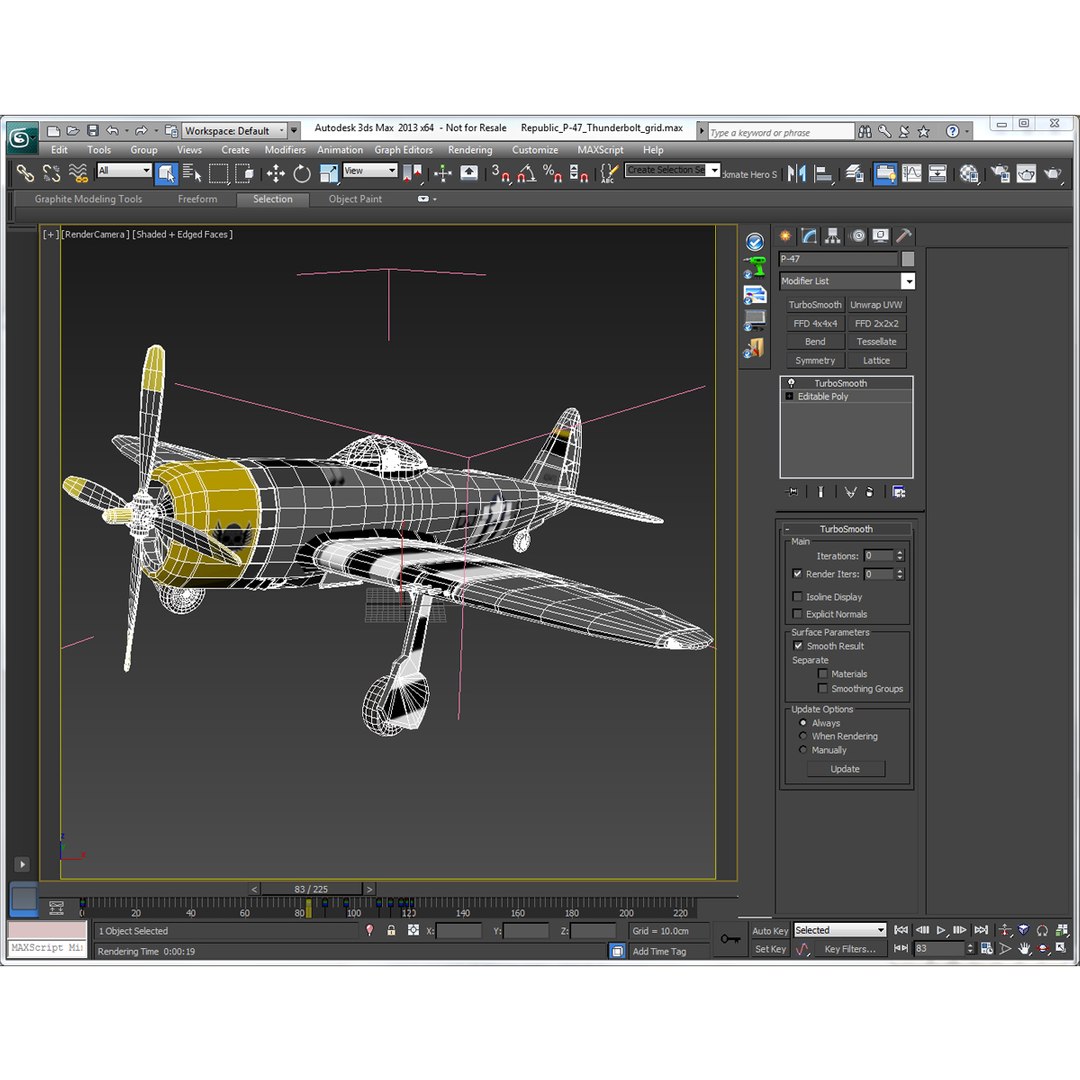This screenshot has height=1080, width=1080.
Task: Open the Curve Editor icon
Action: click(x=911, y=174)
